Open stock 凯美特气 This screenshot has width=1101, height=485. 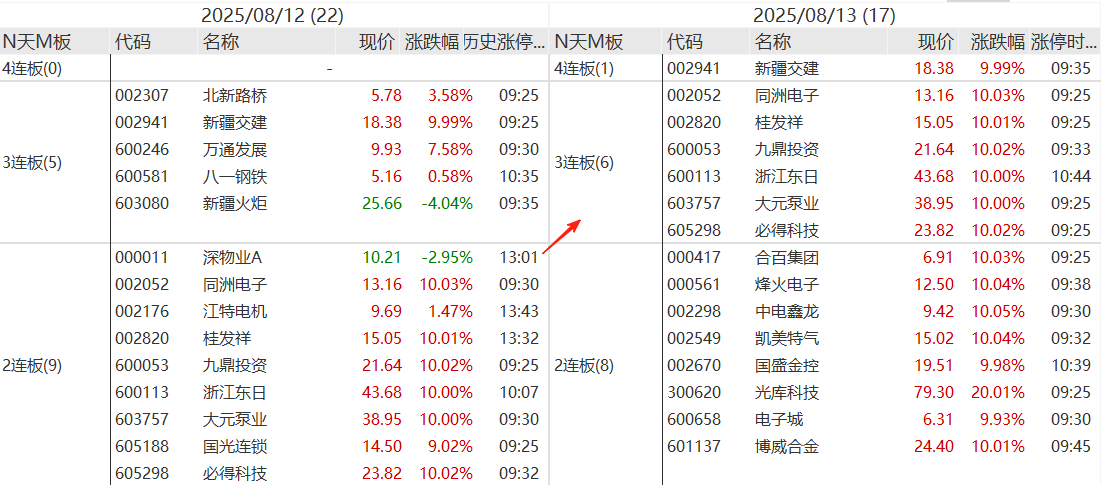click(786, 338)
